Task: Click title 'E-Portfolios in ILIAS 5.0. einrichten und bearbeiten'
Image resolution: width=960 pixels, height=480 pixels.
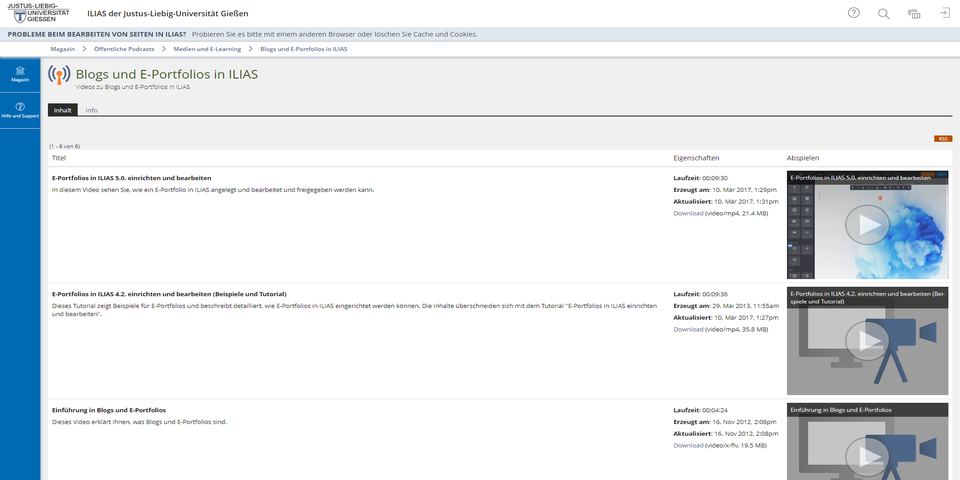Action: coord(132,178)
